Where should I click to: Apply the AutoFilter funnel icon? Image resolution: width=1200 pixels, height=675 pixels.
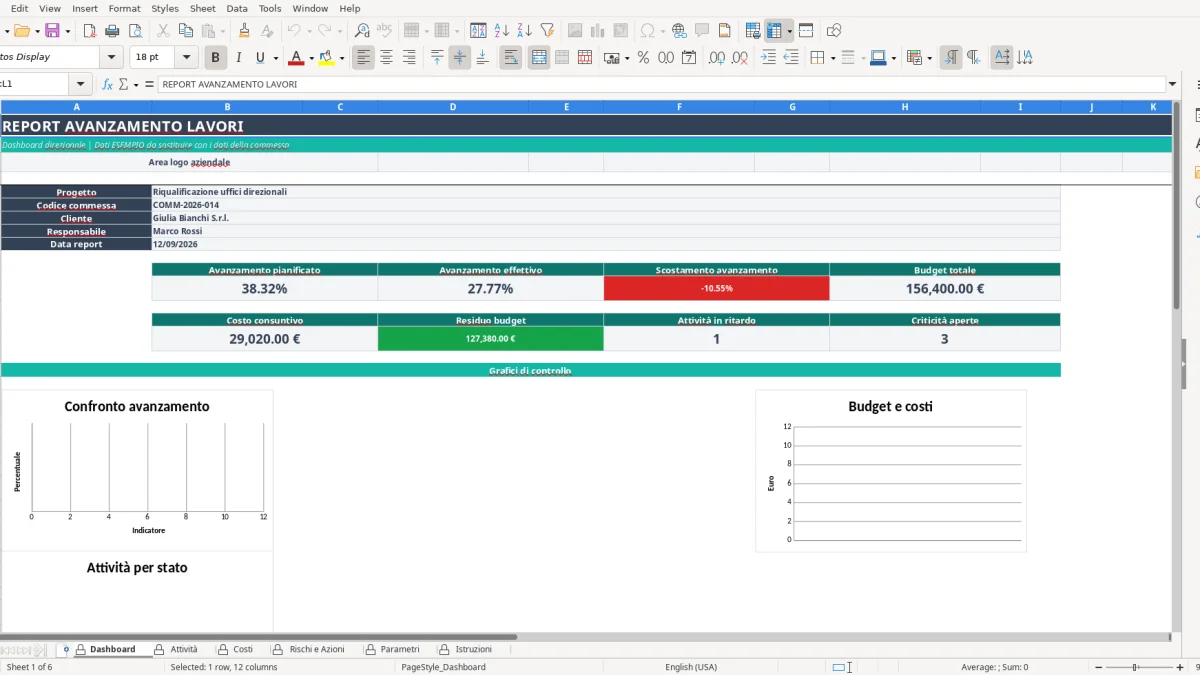click(x=548, y=31)
